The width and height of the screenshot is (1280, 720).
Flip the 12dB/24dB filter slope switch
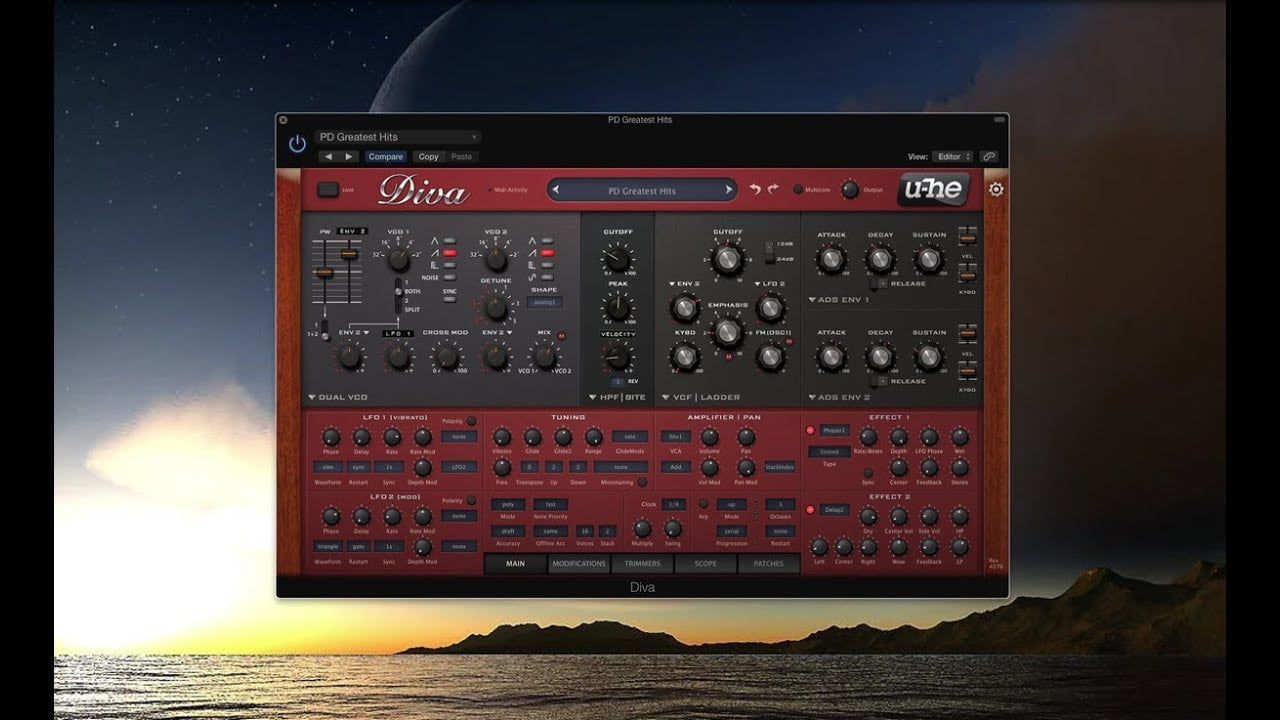[x=770, y=251]
